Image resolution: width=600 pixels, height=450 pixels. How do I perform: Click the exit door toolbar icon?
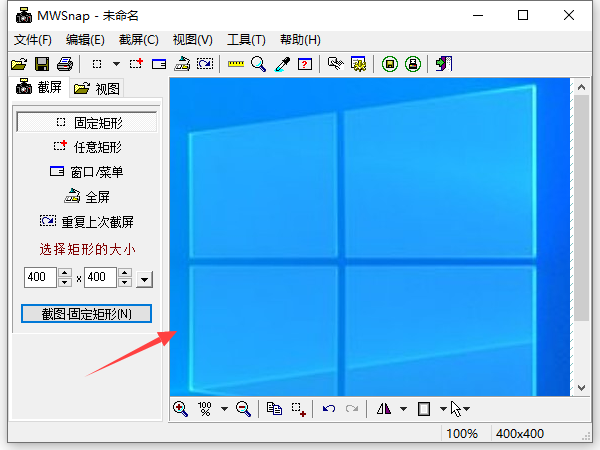coord(444,64)
